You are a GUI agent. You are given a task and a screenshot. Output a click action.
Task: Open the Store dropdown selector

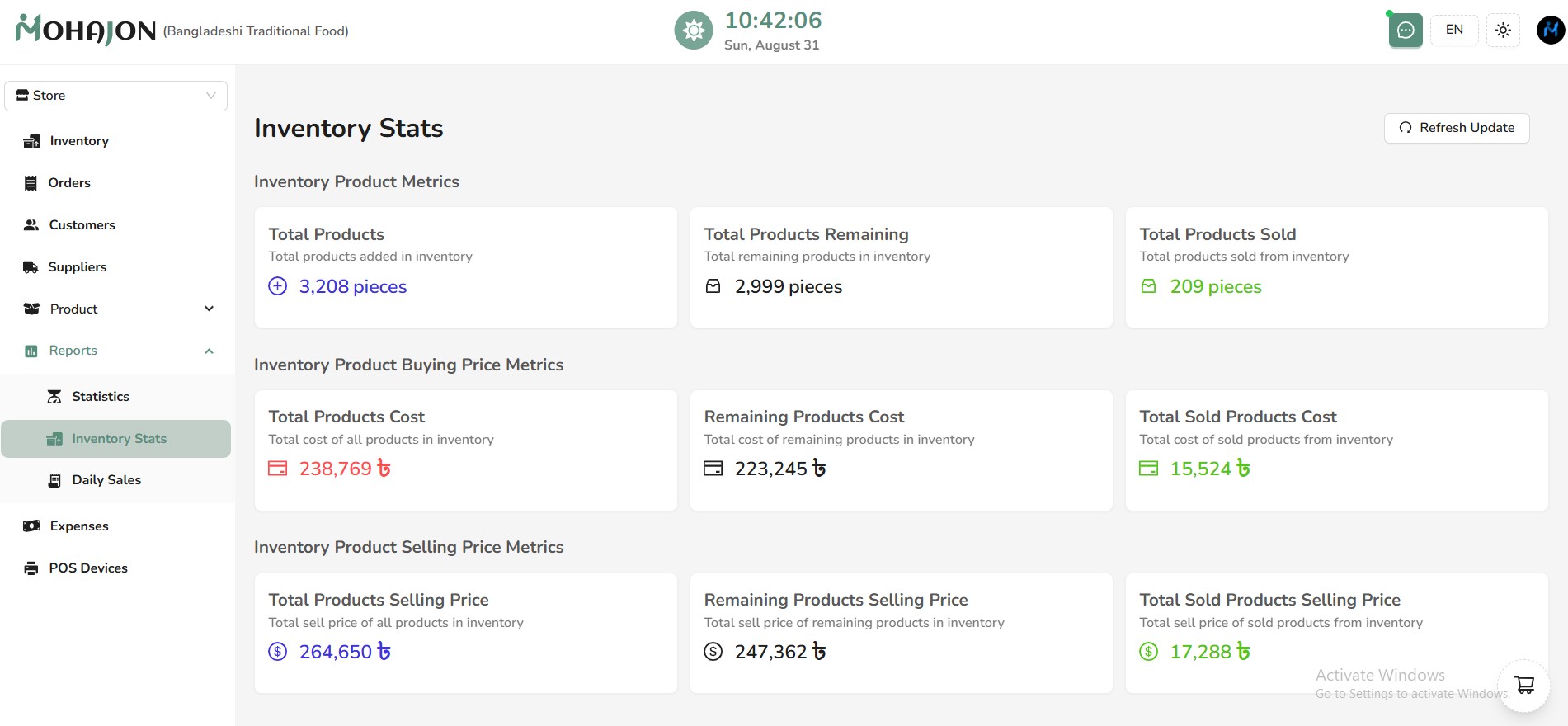point(115,96)
